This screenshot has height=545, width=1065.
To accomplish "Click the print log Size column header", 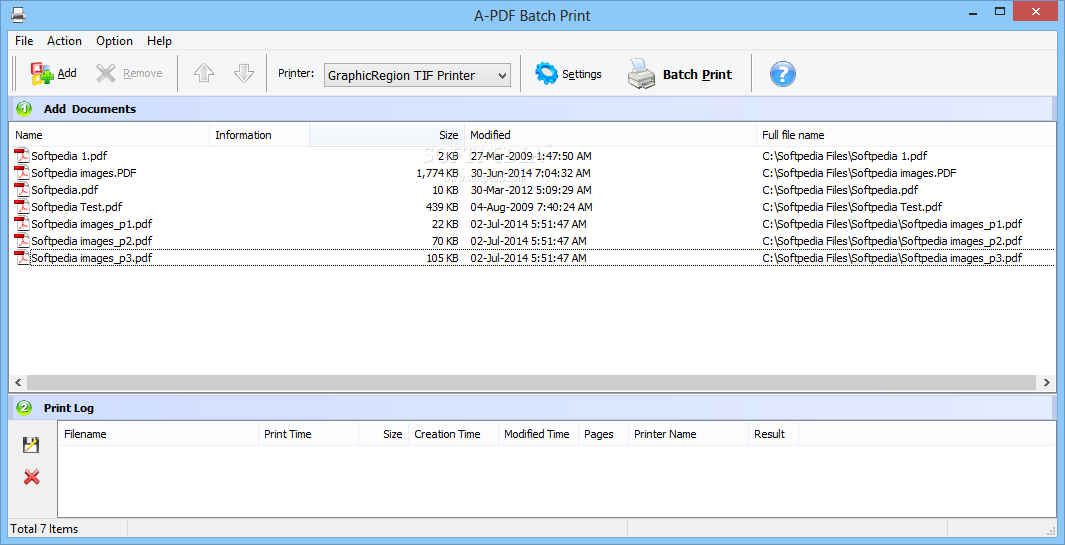I will pyautogui.click(x=383, y=434).
